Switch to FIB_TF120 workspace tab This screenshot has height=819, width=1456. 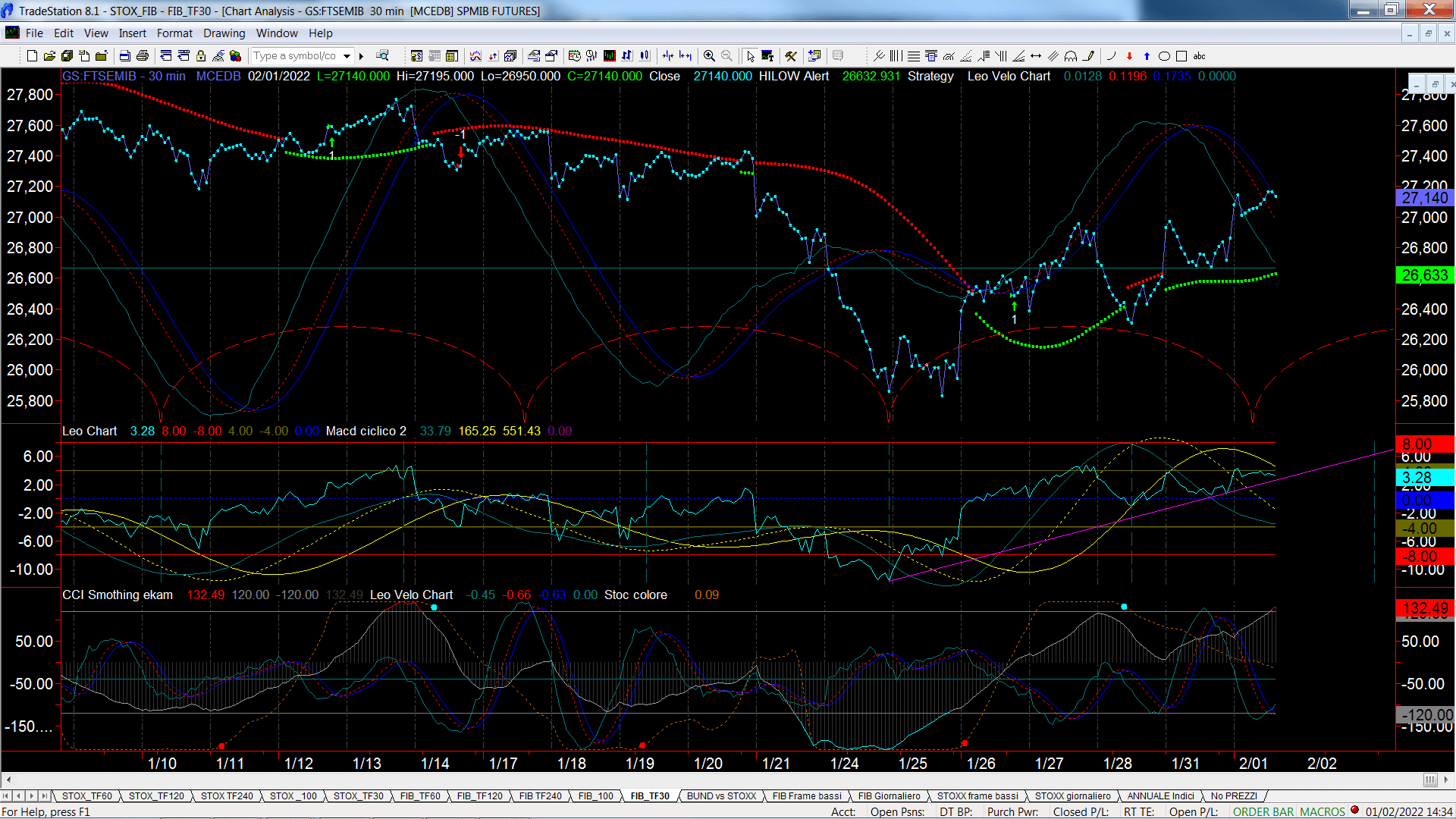tap(480, 796)
